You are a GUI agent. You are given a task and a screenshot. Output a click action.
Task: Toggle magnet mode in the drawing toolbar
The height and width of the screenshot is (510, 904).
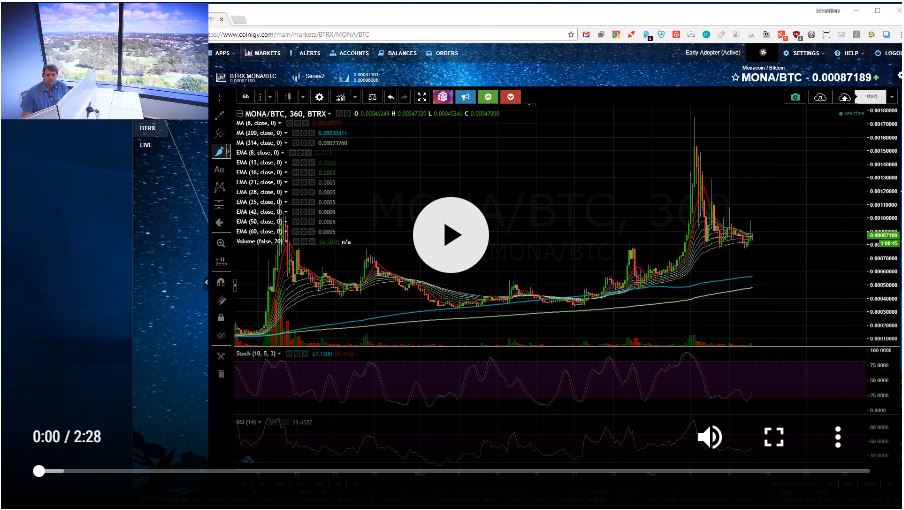(221, 282)
